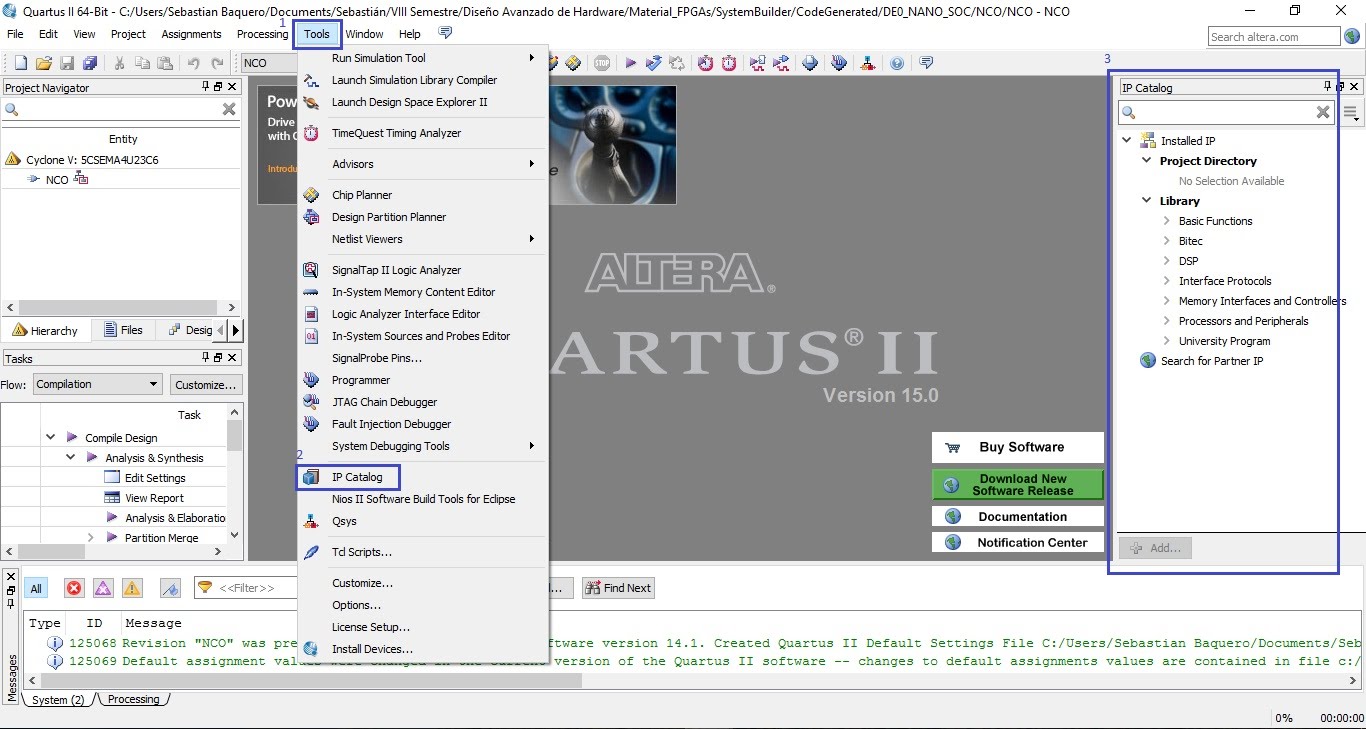Collapse the Library section in IP Catalog
The image size is (1366, 729).
pyautogui.click(x=1147, y=201)
